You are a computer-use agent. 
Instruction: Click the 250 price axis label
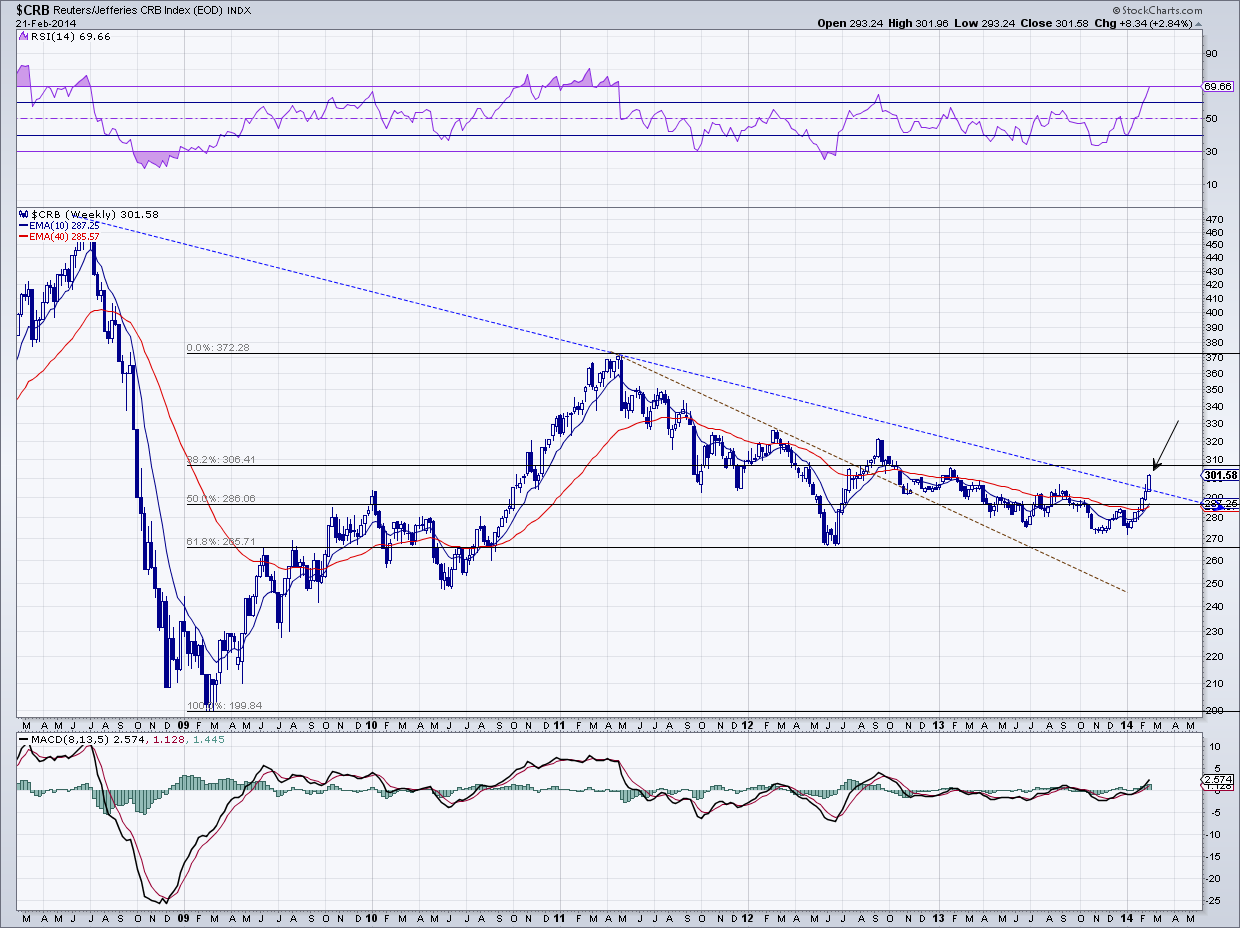tap(1214, 583)
